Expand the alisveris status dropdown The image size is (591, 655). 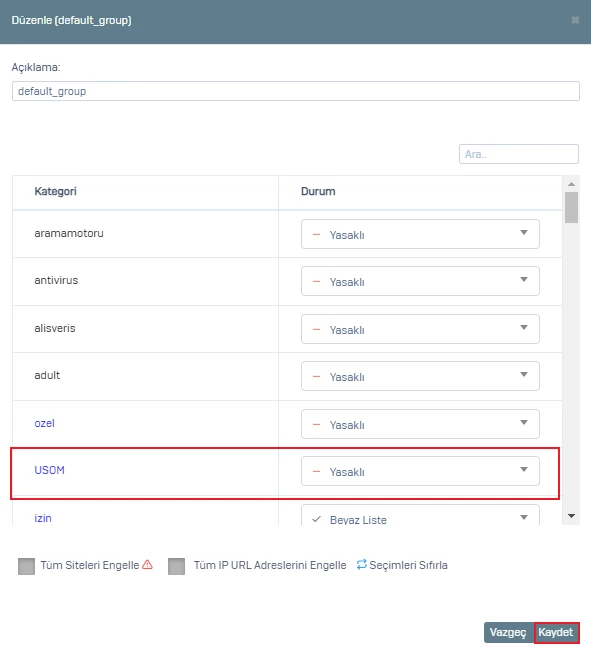coord(420,329)
